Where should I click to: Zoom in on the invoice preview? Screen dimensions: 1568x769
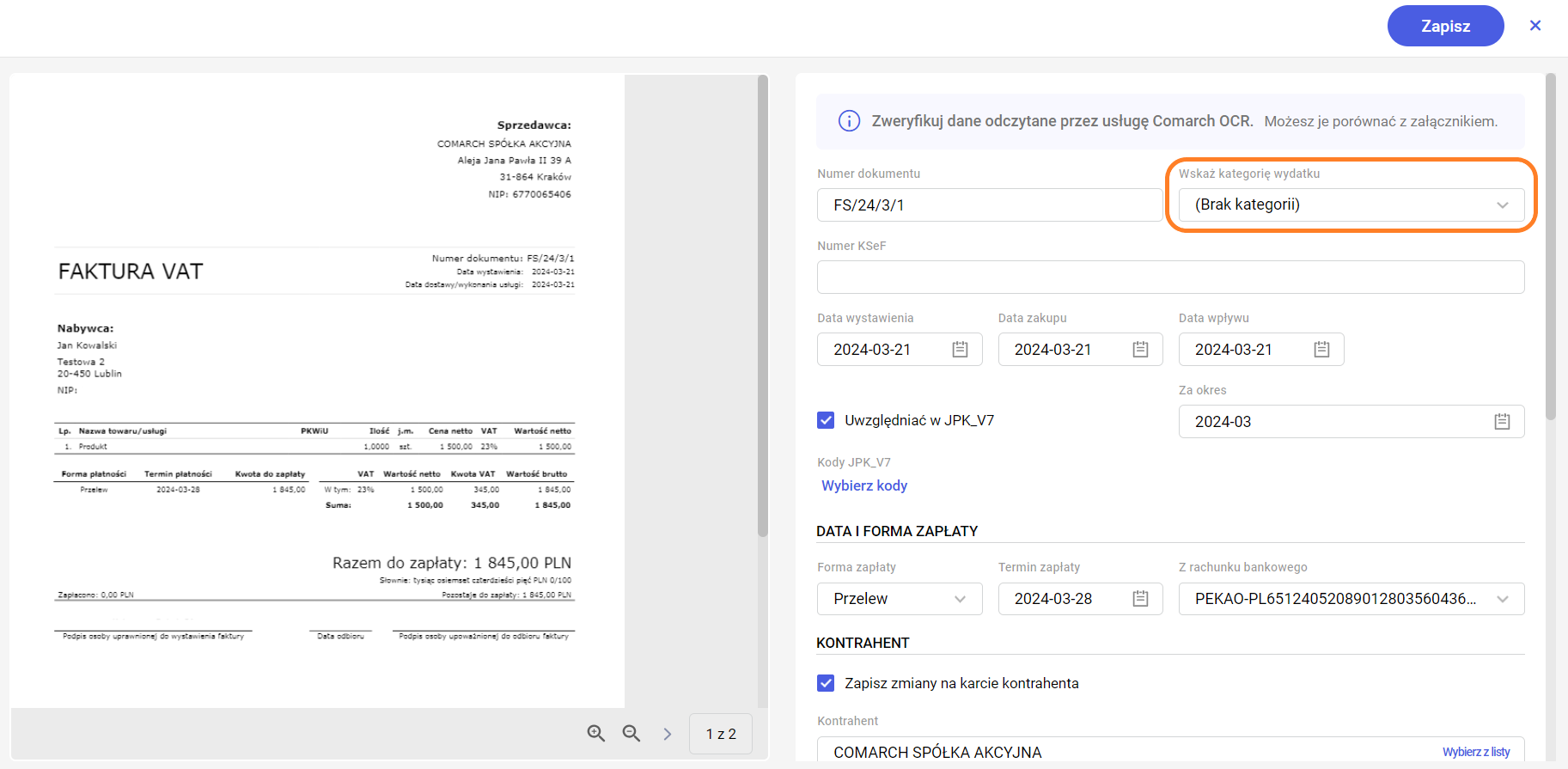pos(595,734)
